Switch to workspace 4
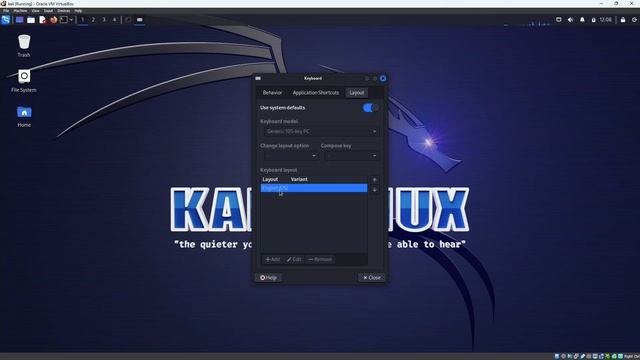The image size is (640, 360). (114, 20)
